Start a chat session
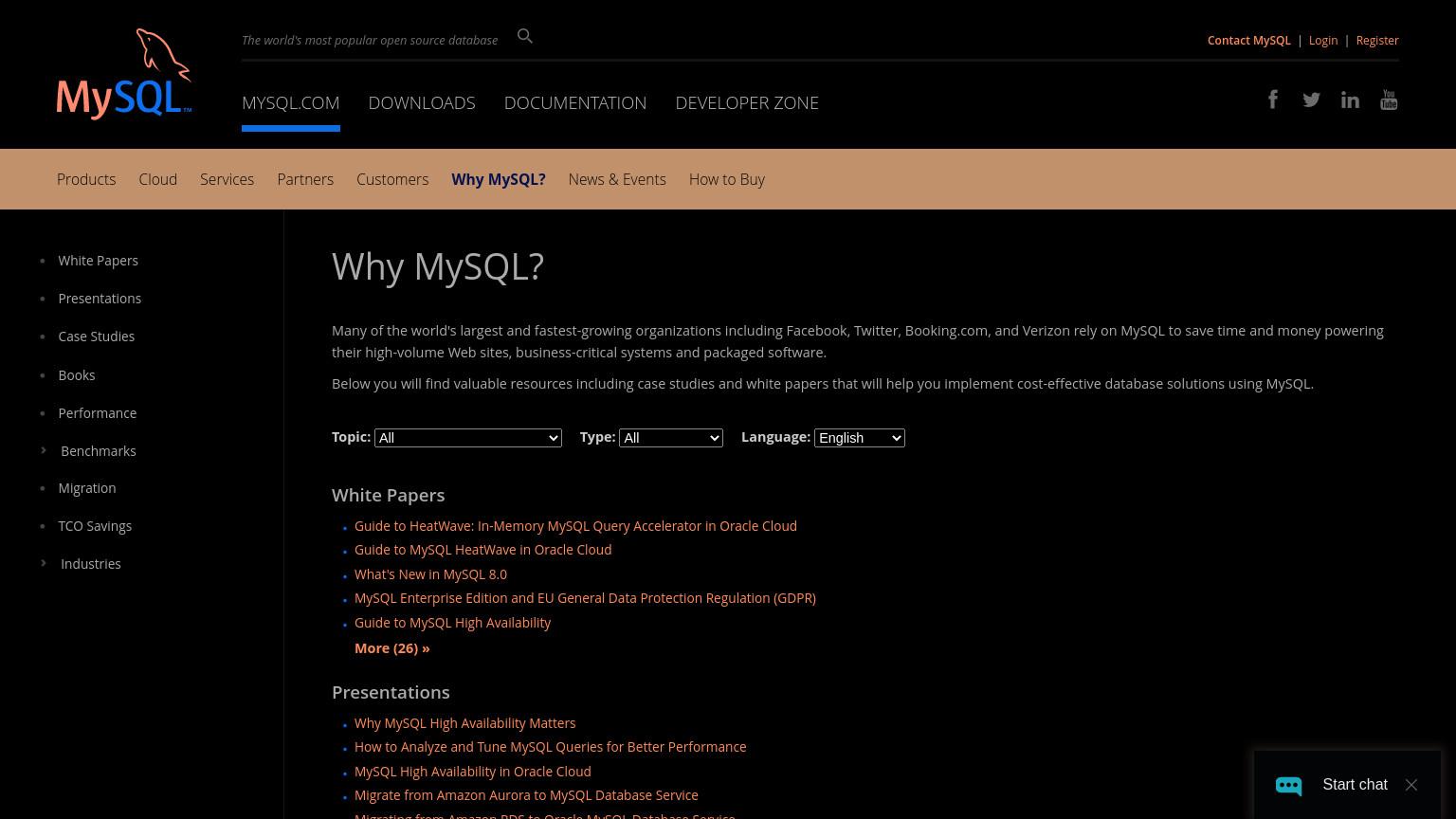 pyautogui.click(x=1355, y=785)
